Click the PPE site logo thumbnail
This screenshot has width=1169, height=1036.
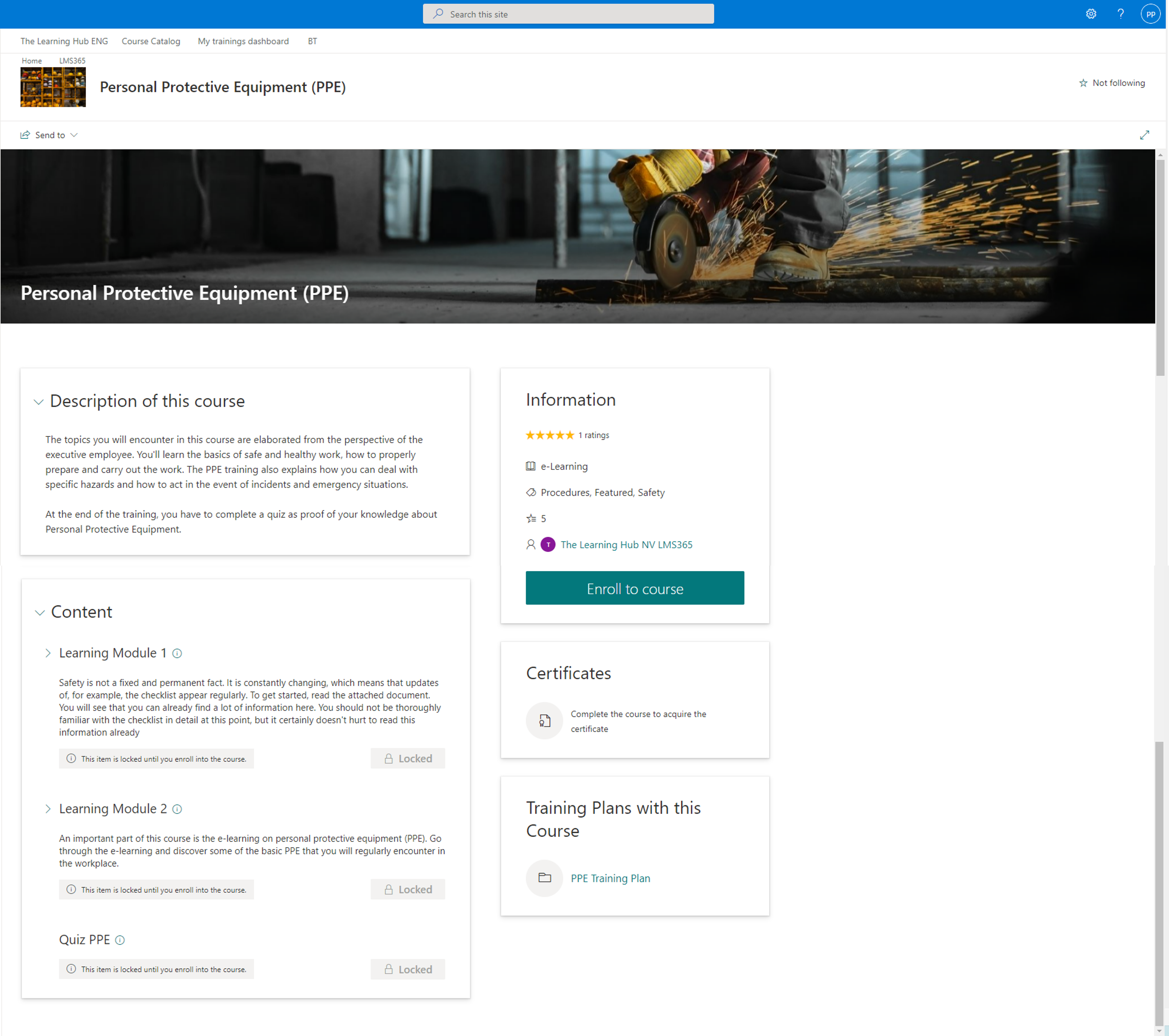53,87
